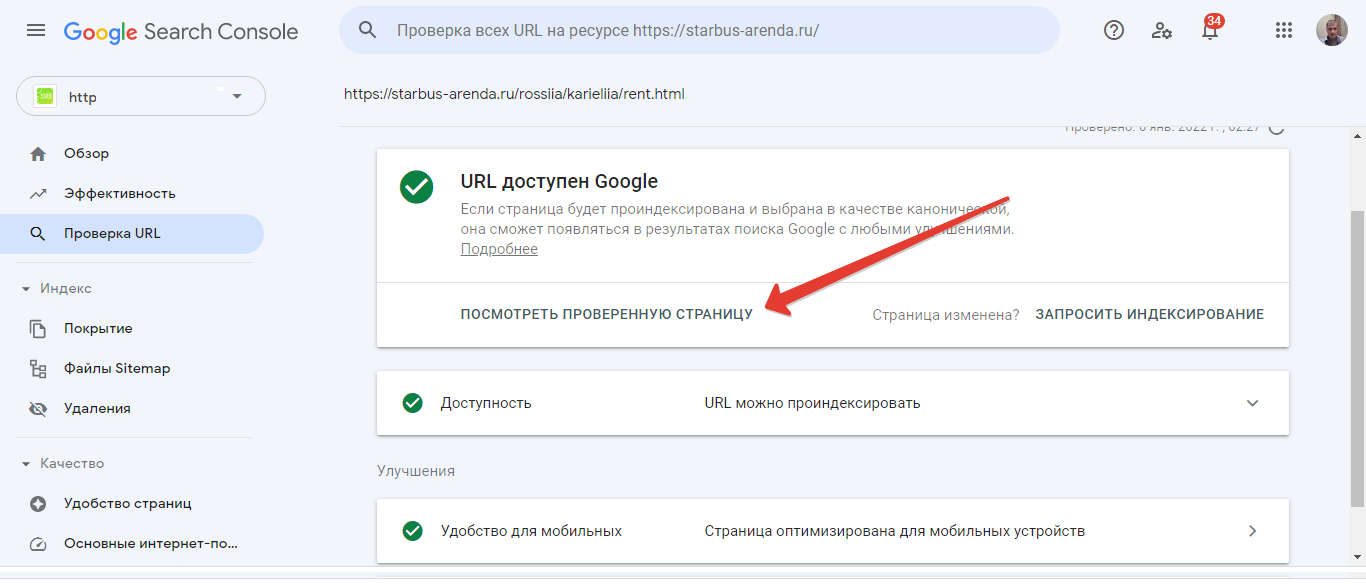Click the inspected URL text starbus-arenda.ru
Screen dimensions: 1366x584
[514, 94]
